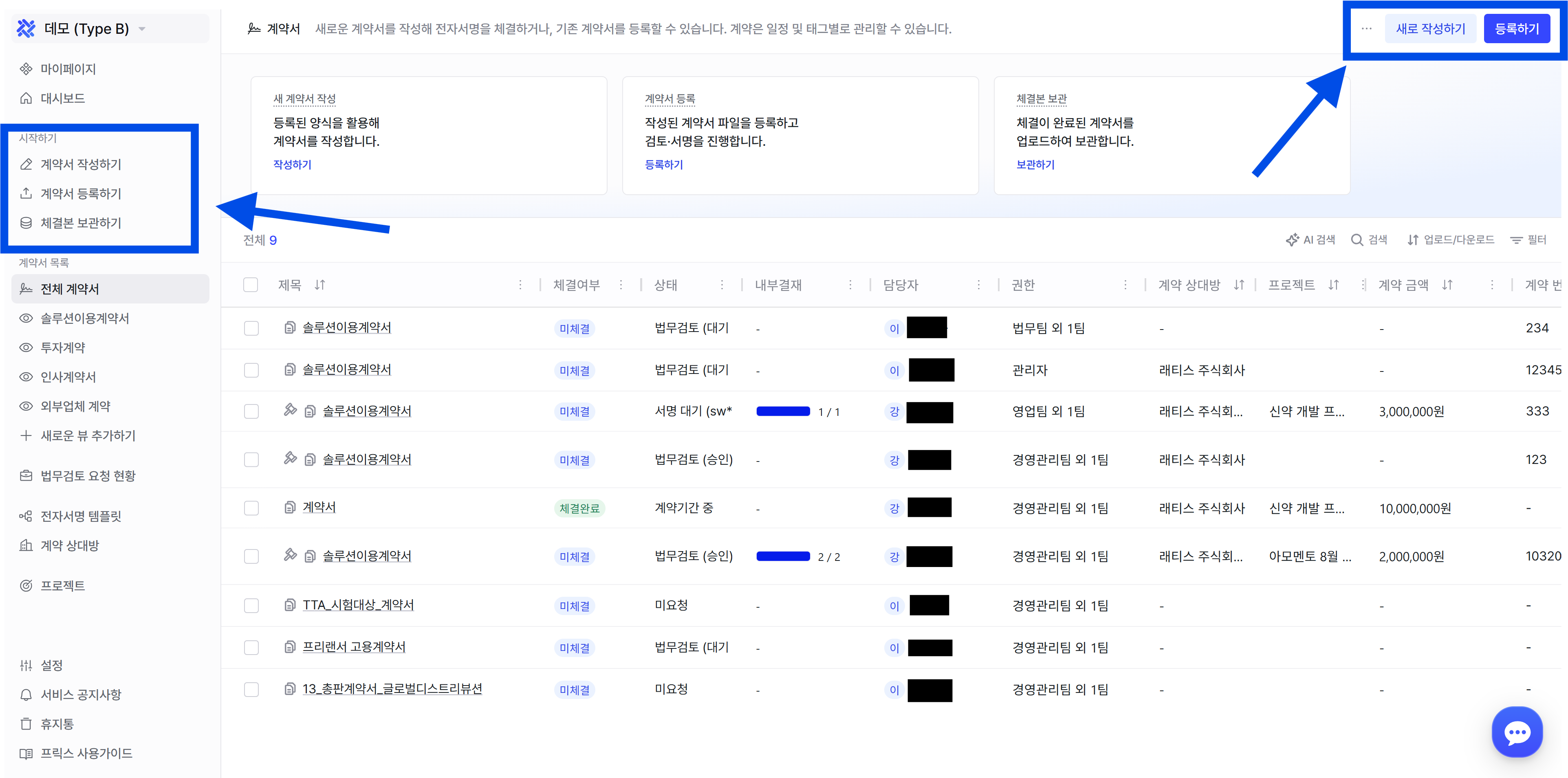The image size is (1568, 778).
Task: Open 상태 column options menu
Action: pyautogui.click(x=722, y=285)
